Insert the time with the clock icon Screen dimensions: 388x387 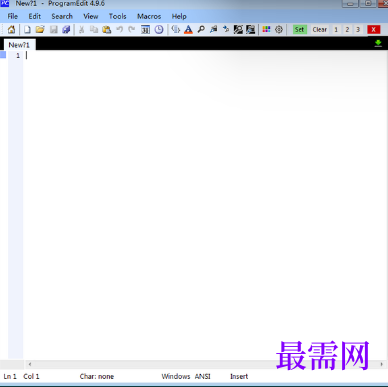point(159,30)
